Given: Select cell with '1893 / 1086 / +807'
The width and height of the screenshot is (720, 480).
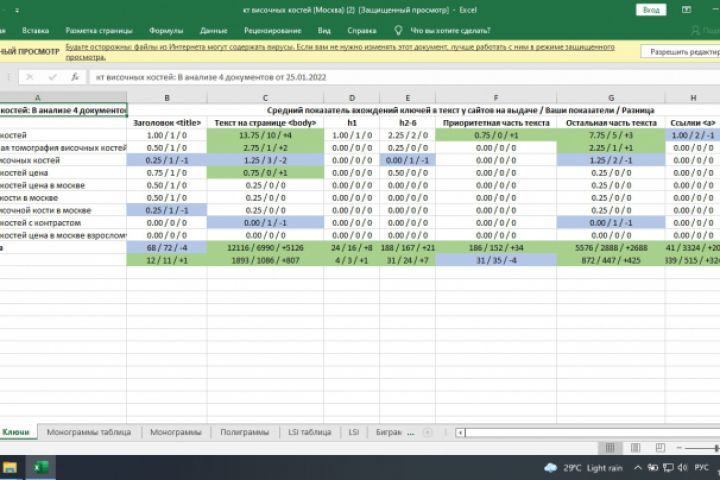Looking at the screenshot, I should (x=265, y=260).
